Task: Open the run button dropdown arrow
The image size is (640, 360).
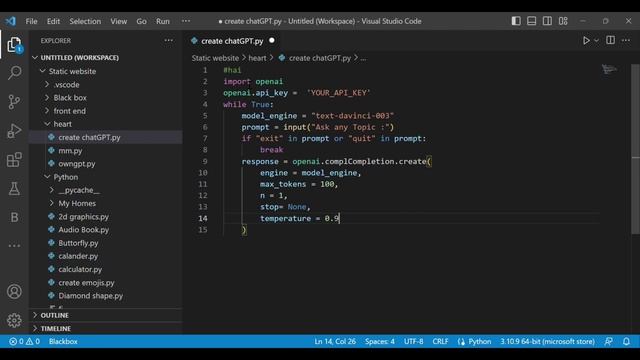Action: click(596, 40)
